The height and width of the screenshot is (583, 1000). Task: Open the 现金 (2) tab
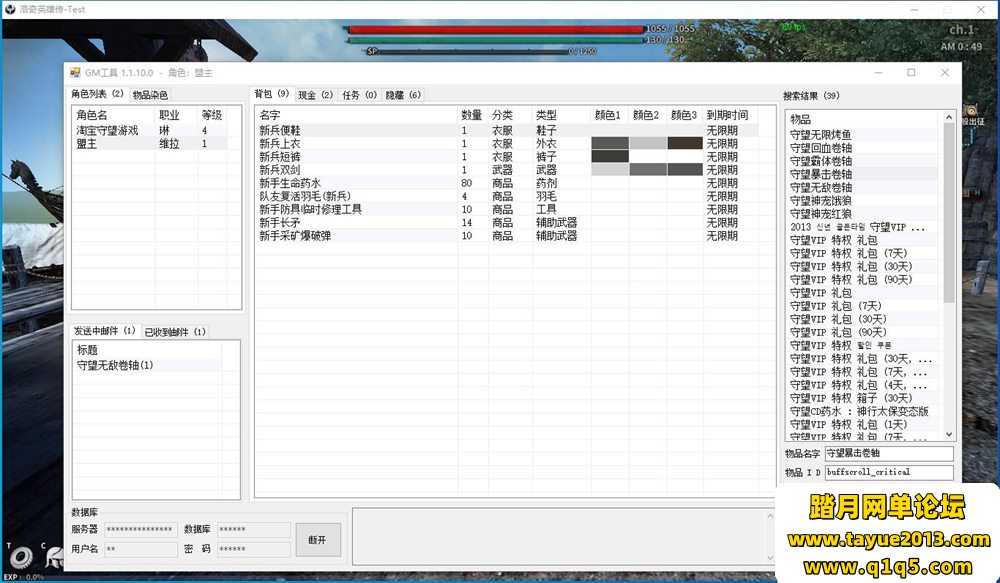[x=315, y=95]
